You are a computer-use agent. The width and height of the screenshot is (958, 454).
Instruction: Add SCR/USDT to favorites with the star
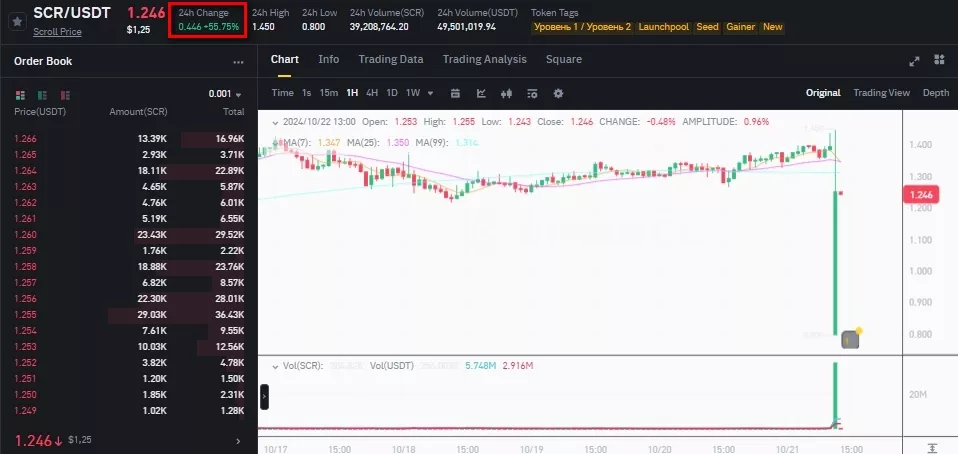[x=18, y=21]
